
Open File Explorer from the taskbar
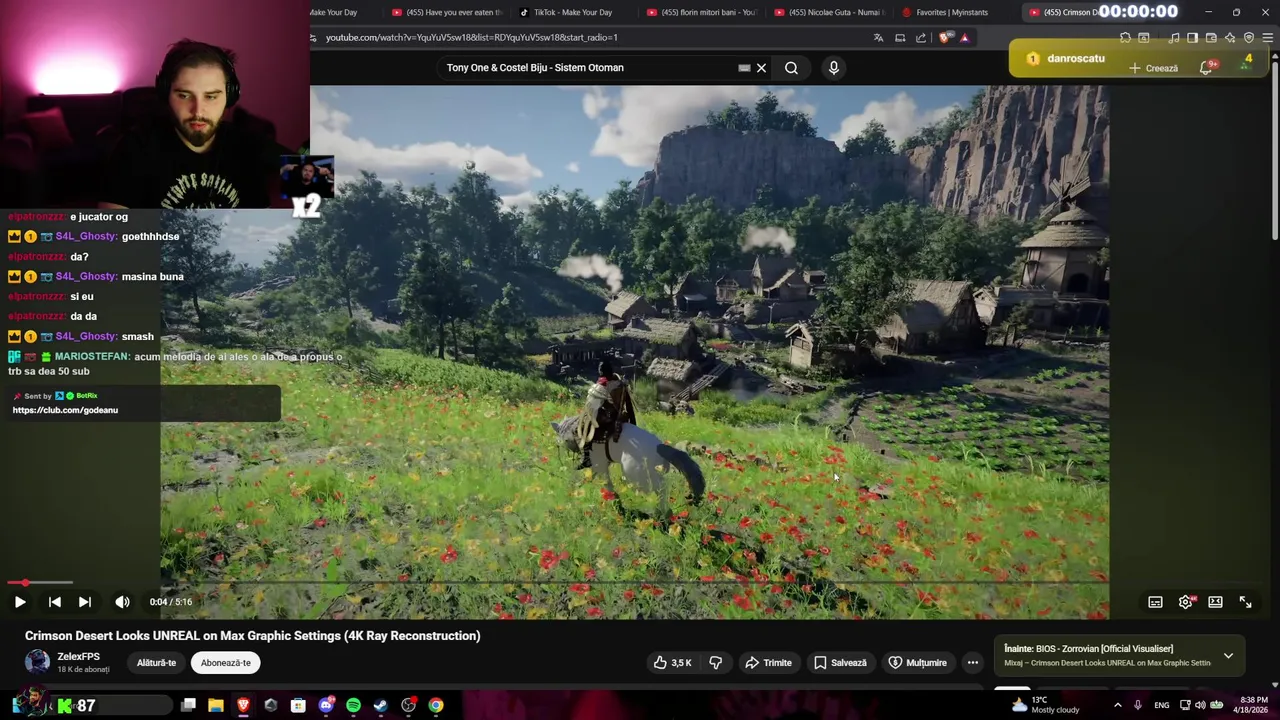tap(216, 705)
